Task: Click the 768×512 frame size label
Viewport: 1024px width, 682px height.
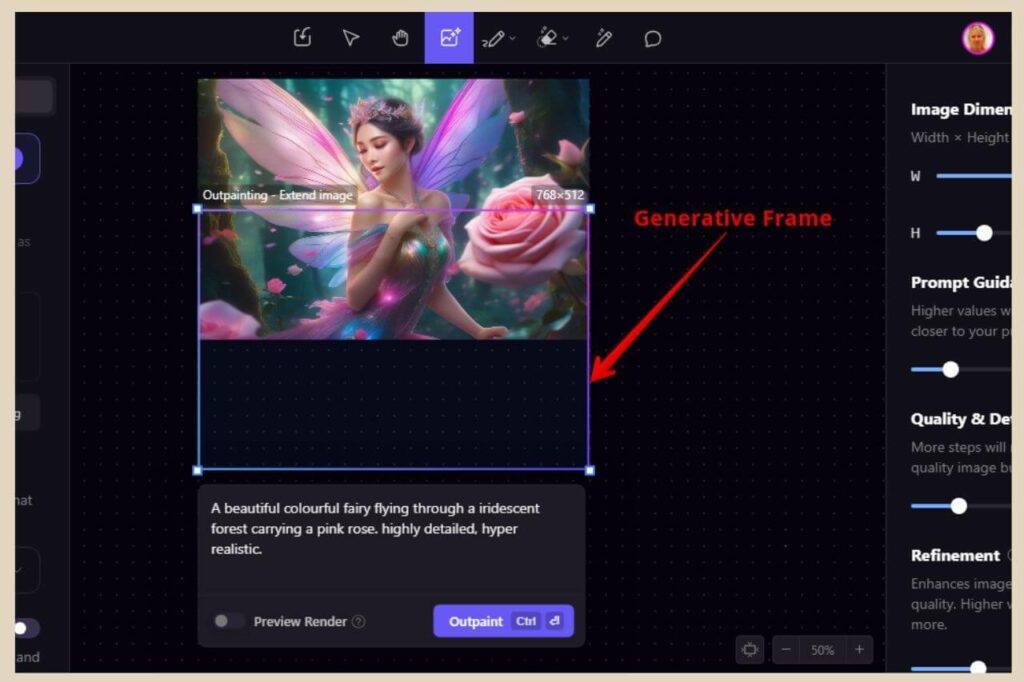Action: tap(560, 195)
